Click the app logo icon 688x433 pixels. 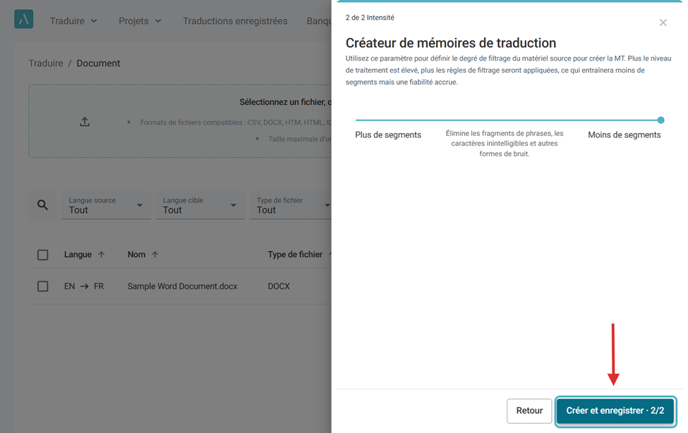(24, 19)
